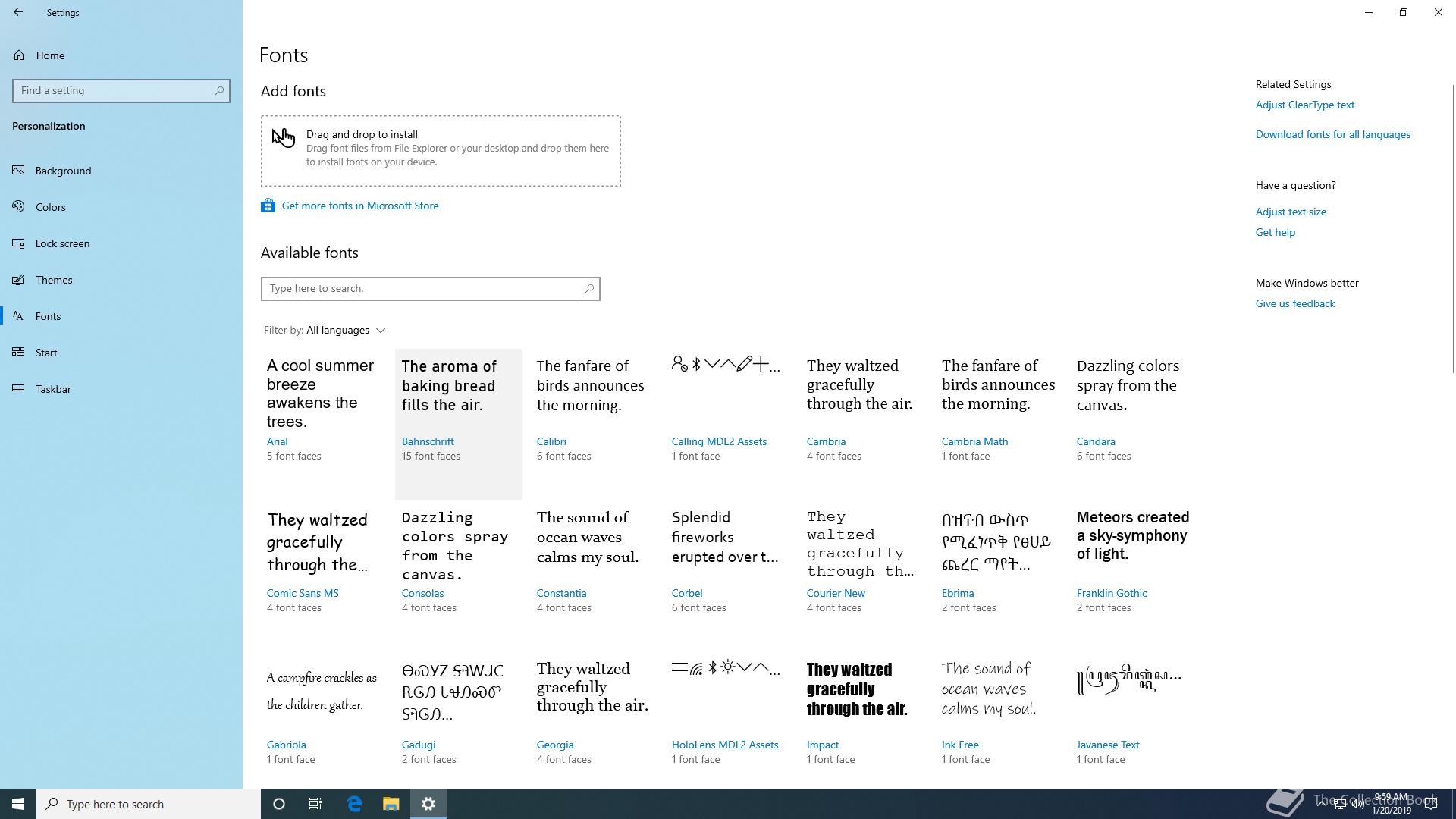Click the back arrow in Settings
1456x819 pixels.
[18, 12]
